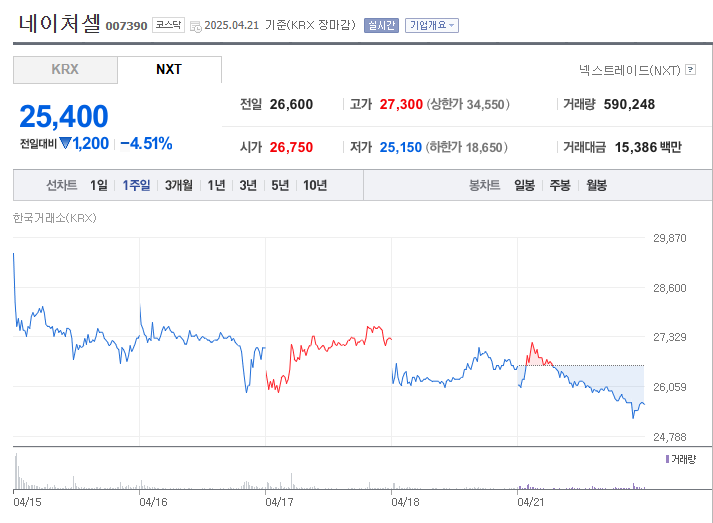Click the calendar icon beside 2025.04.21
The width and height of the screenshot is (713, 523).
[196, 26]
